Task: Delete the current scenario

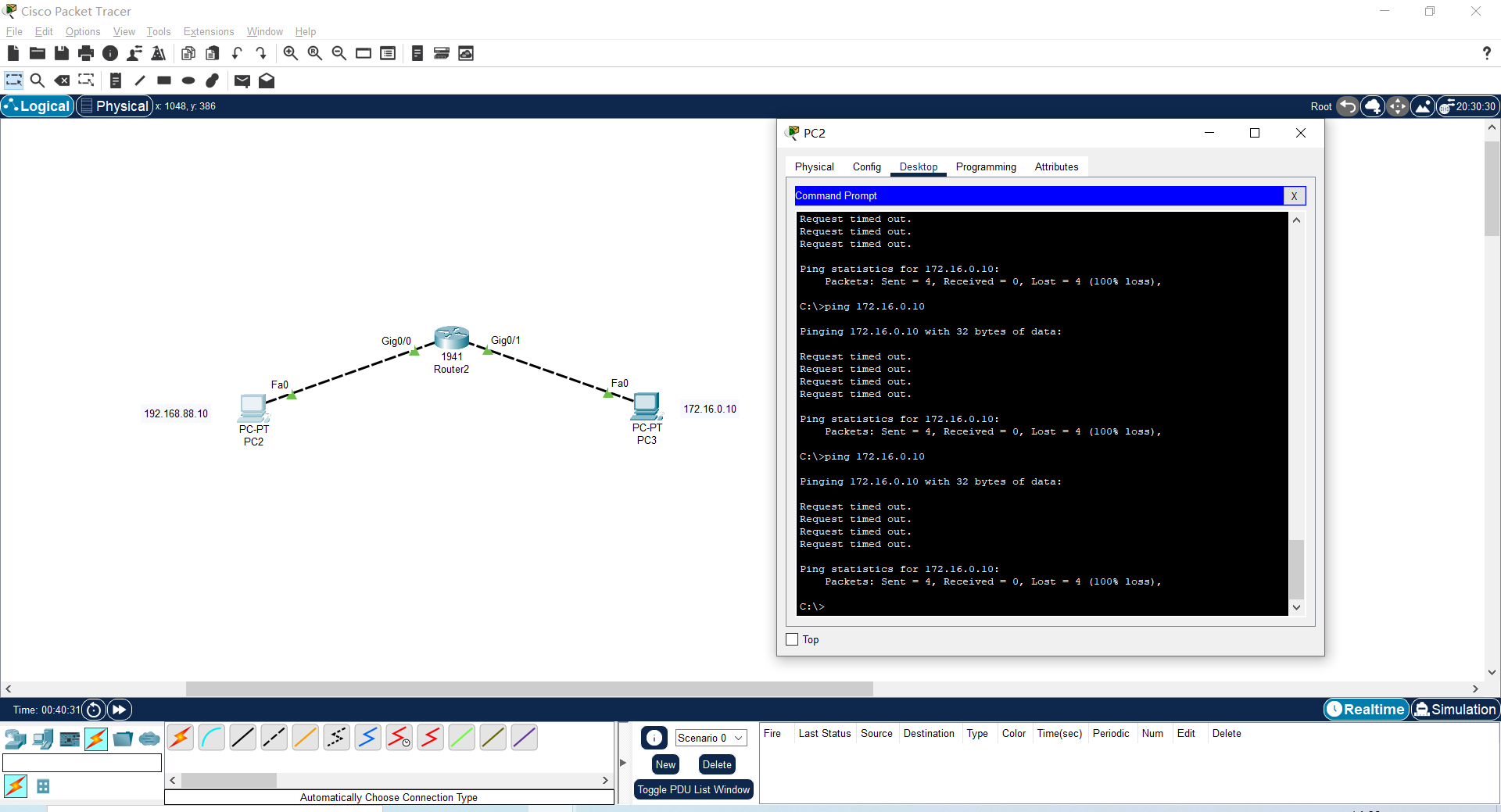Action: tap(717, 765)
